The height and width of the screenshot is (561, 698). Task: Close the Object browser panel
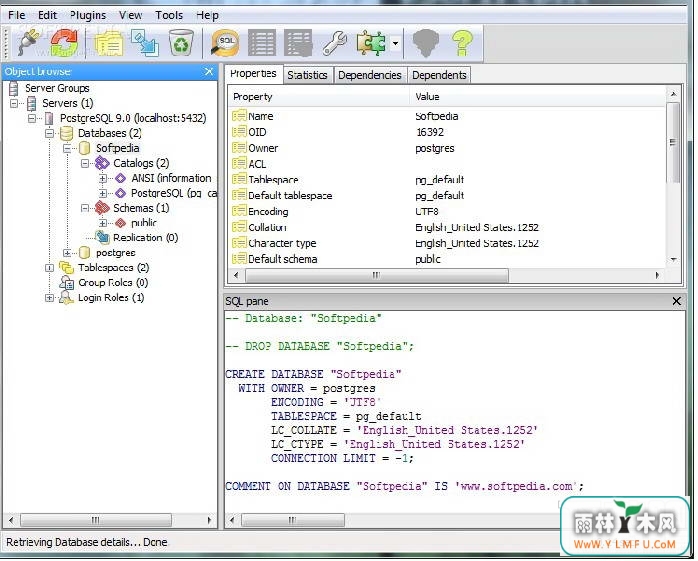pos(209,71)
